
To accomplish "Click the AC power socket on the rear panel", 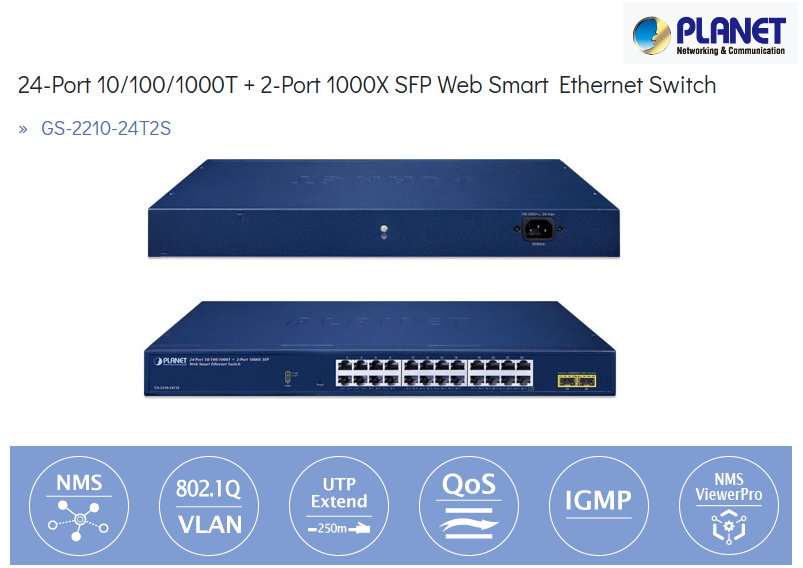I will point(538,229).
